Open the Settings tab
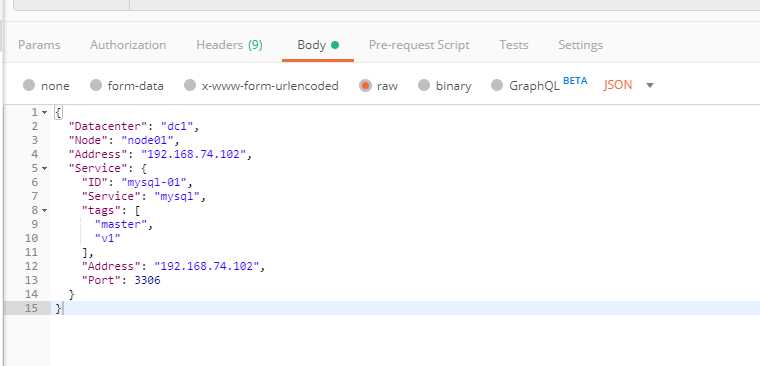This screenshot has height=366, width=760. point(581,45)
